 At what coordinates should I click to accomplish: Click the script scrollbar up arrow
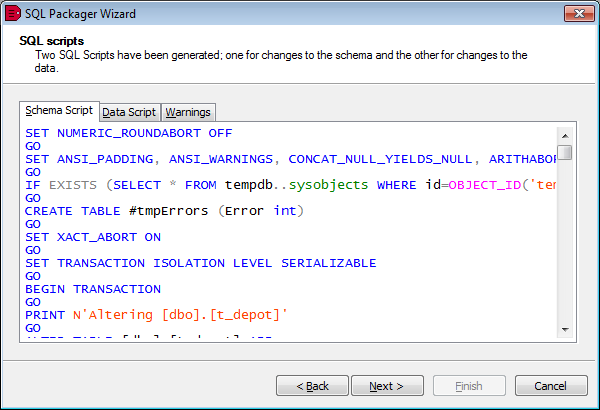565,135
